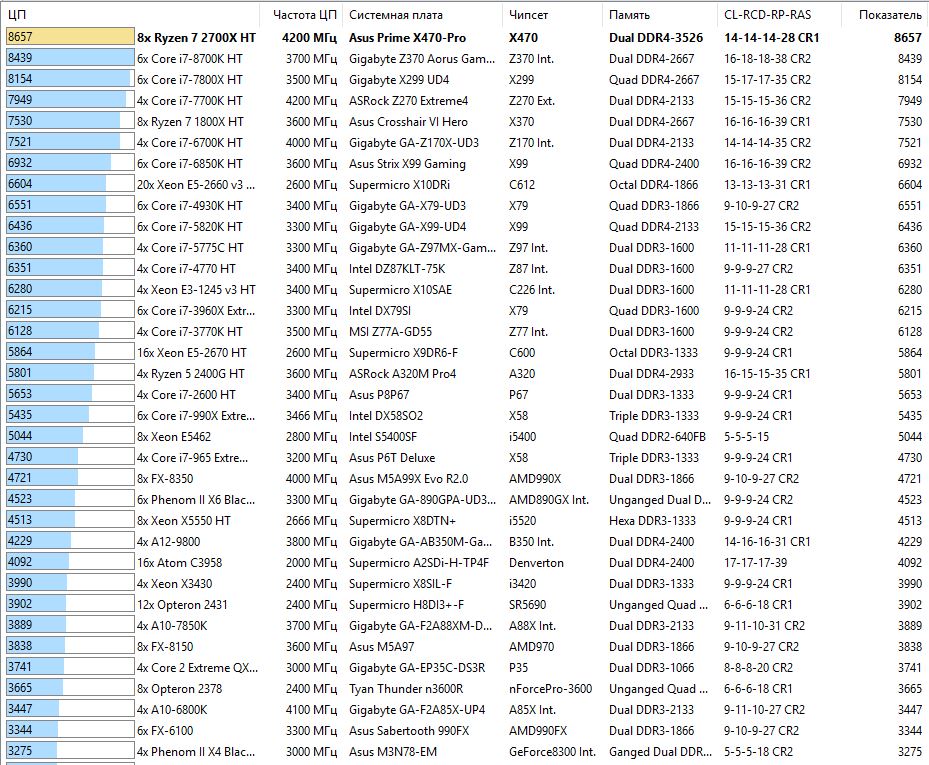Click the ASRock Z270 Extreme4 cell
This screenshot has width=929, height=765.
[408, 101]
